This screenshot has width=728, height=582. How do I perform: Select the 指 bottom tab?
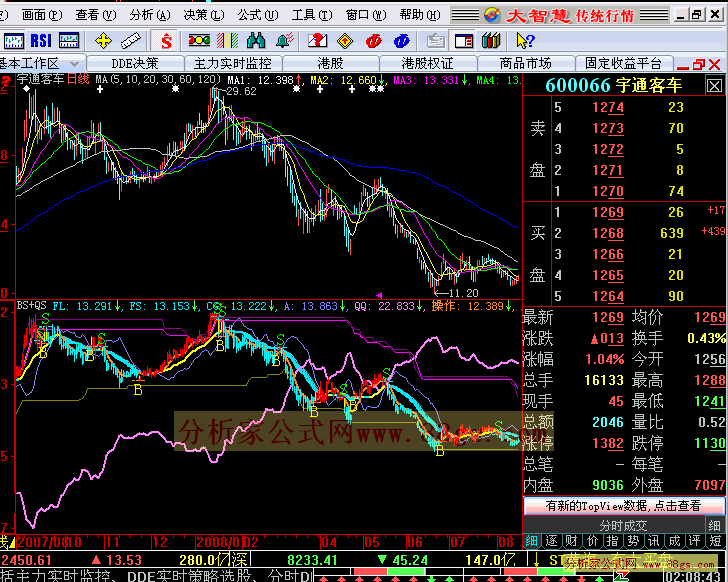point(612,541)
